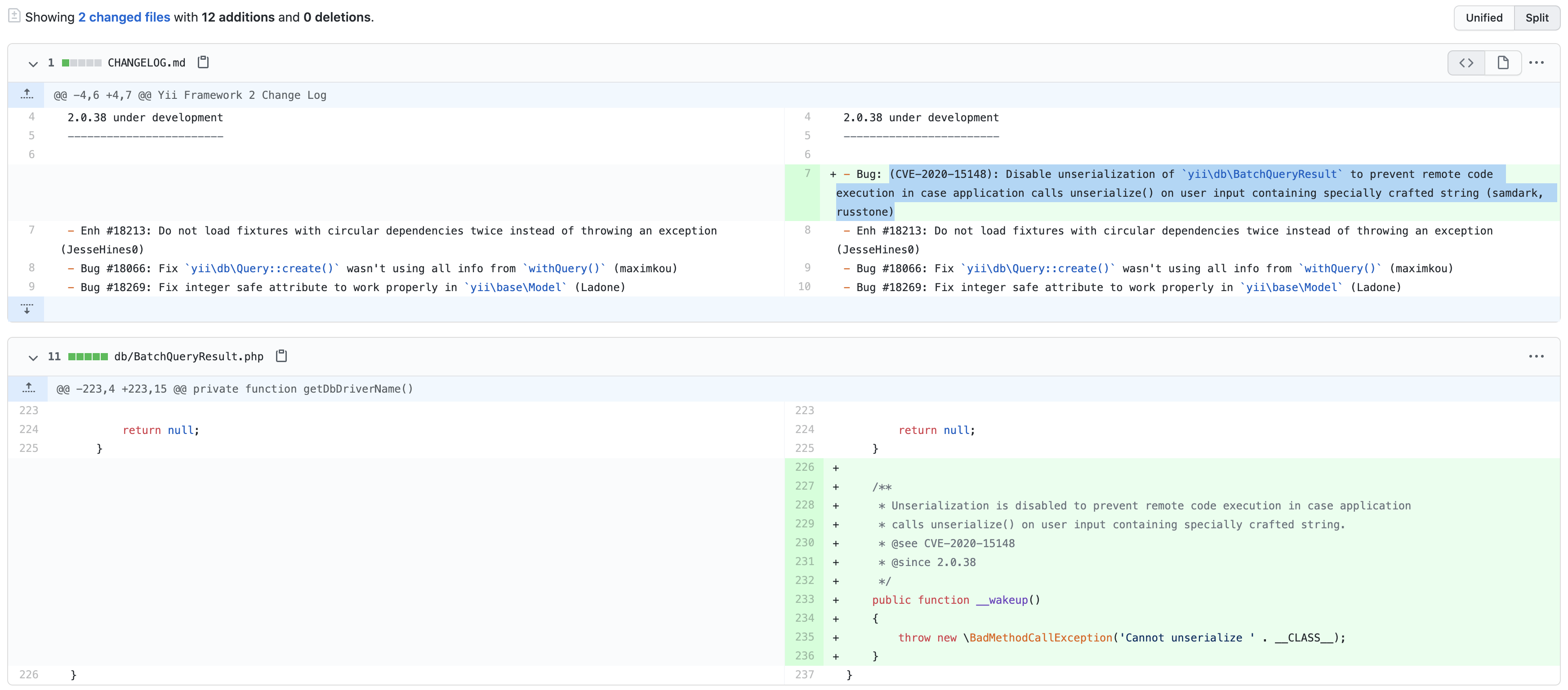This screenshot has width=1568, height=690.
Task: Open the 2 changed files link
Action: point(124,17)
